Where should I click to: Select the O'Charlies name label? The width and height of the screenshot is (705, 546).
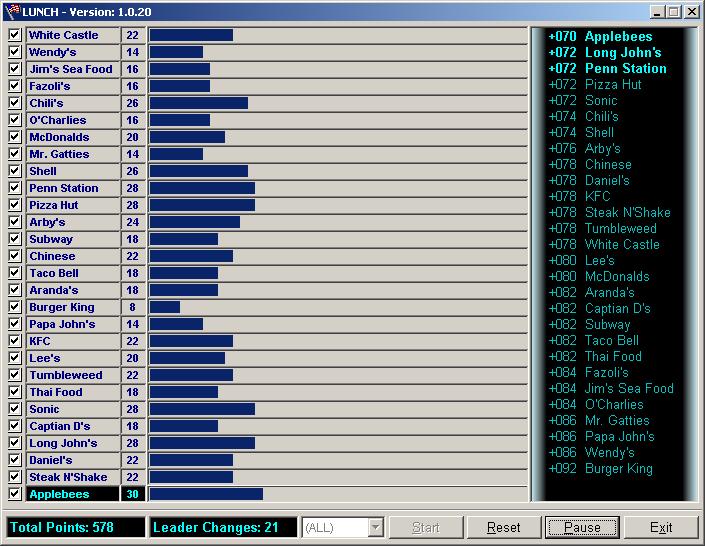(x=73, y=120)
